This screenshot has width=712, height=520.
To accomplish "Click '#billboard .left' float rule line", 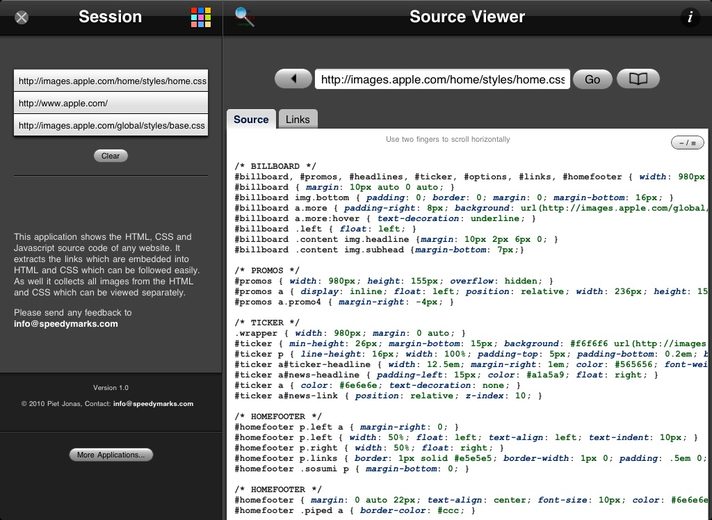I will click(x=325, y=229).
